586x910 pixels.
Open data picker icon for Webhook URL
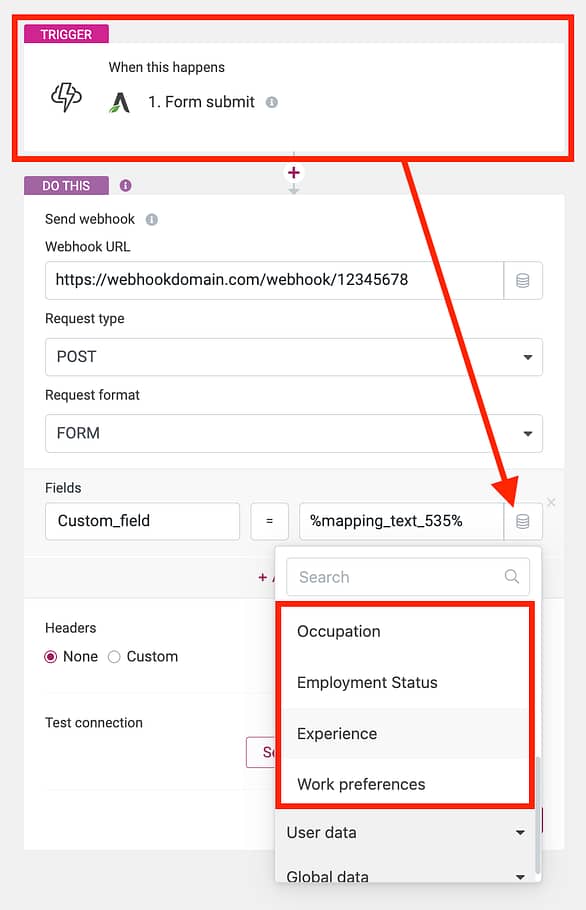[523, 280]
